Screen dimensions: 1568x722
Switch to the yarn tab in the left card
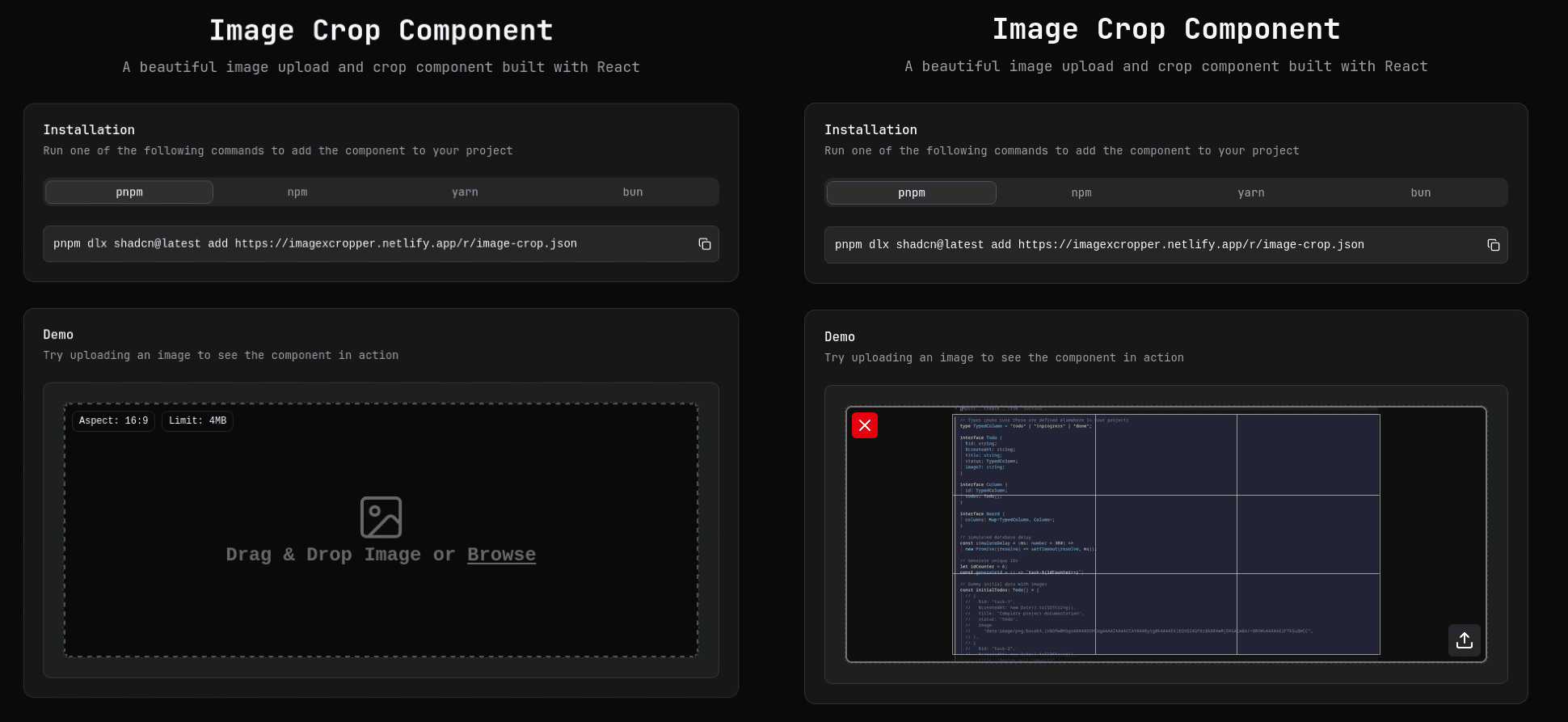pyautogui.click(x=465, y=192)
